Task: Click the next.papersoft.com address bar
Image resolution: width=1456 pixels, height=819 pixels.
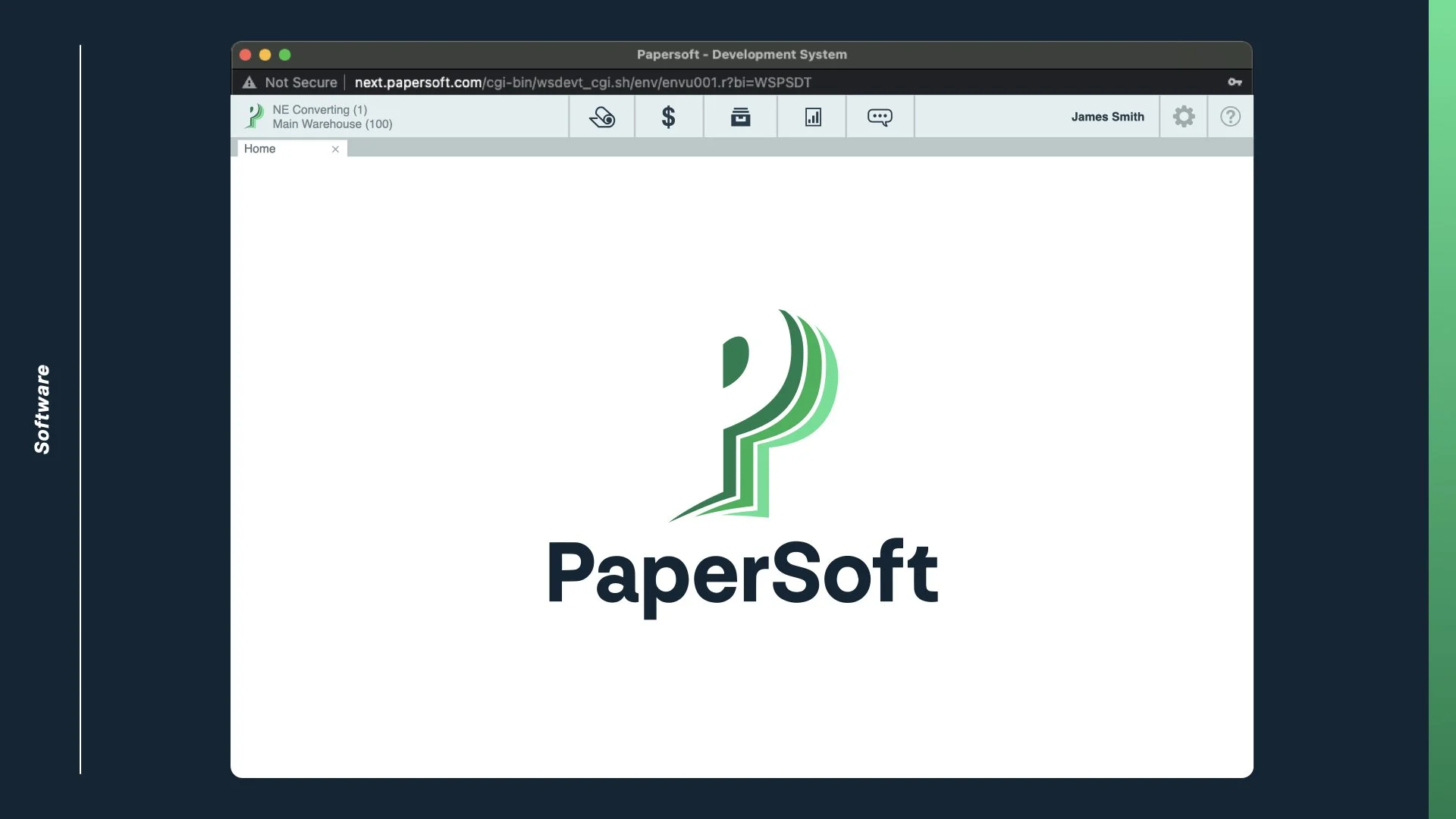Action: pos(582,82)
